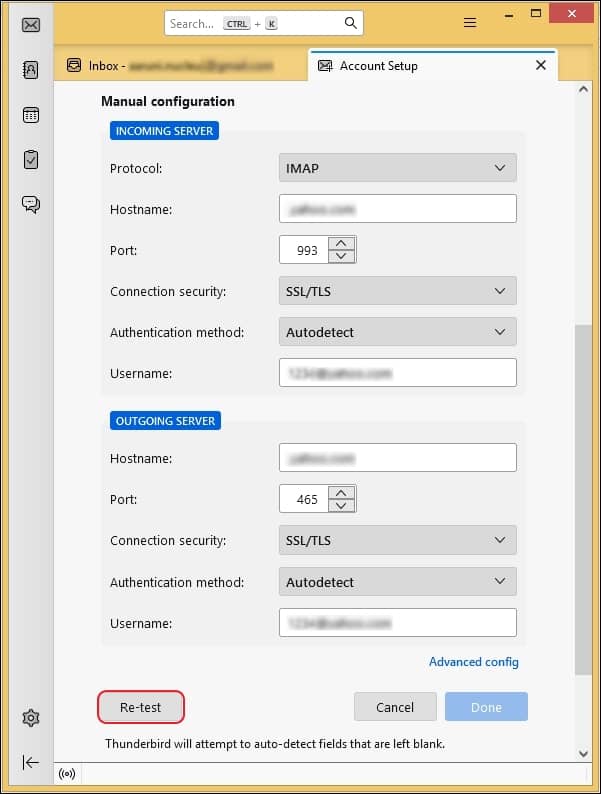
Task: Open the incoming Protocol IMAP dropdown
Action: [397, 168]
